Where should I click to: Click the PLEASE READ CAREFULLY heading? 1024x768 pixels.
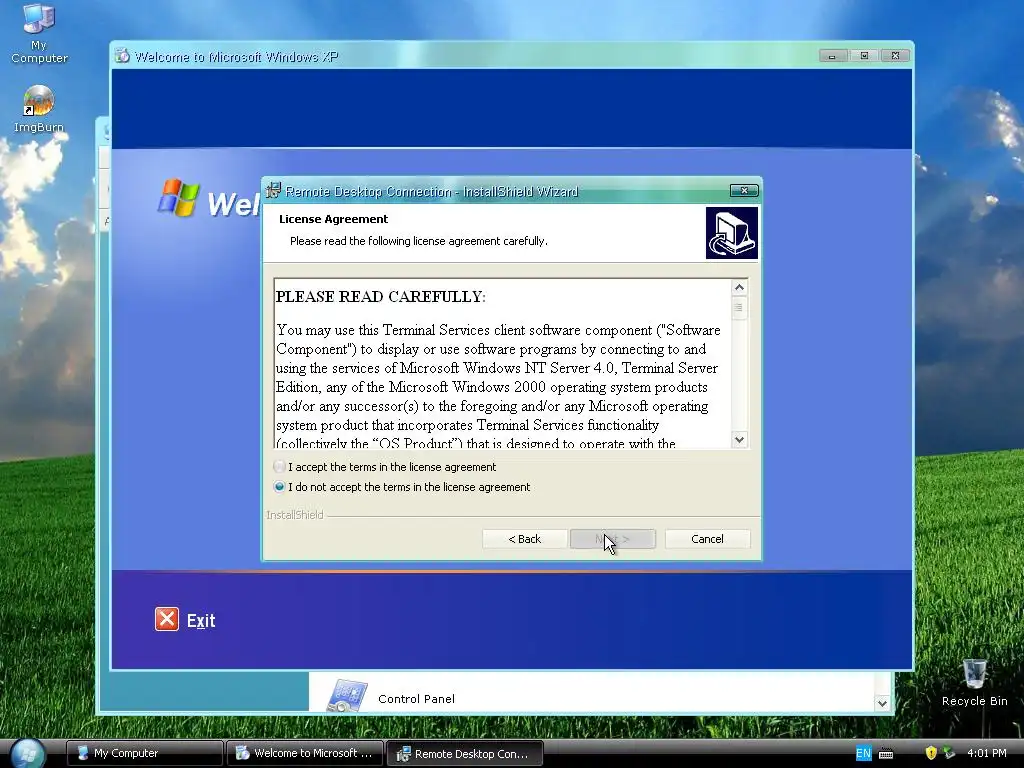381,297
